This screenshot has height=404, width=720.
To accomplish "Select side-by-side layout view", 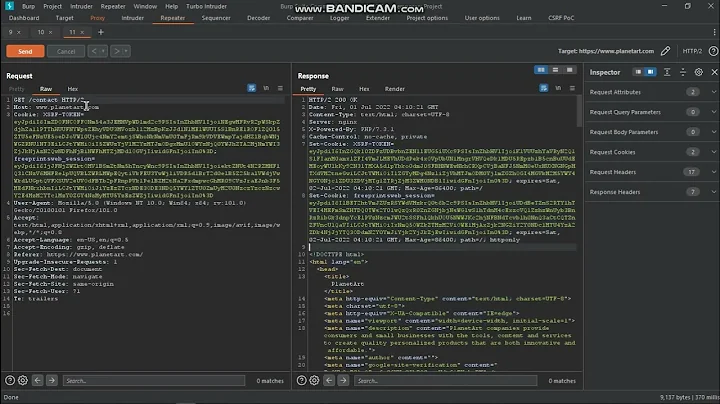I will point(541,70).
